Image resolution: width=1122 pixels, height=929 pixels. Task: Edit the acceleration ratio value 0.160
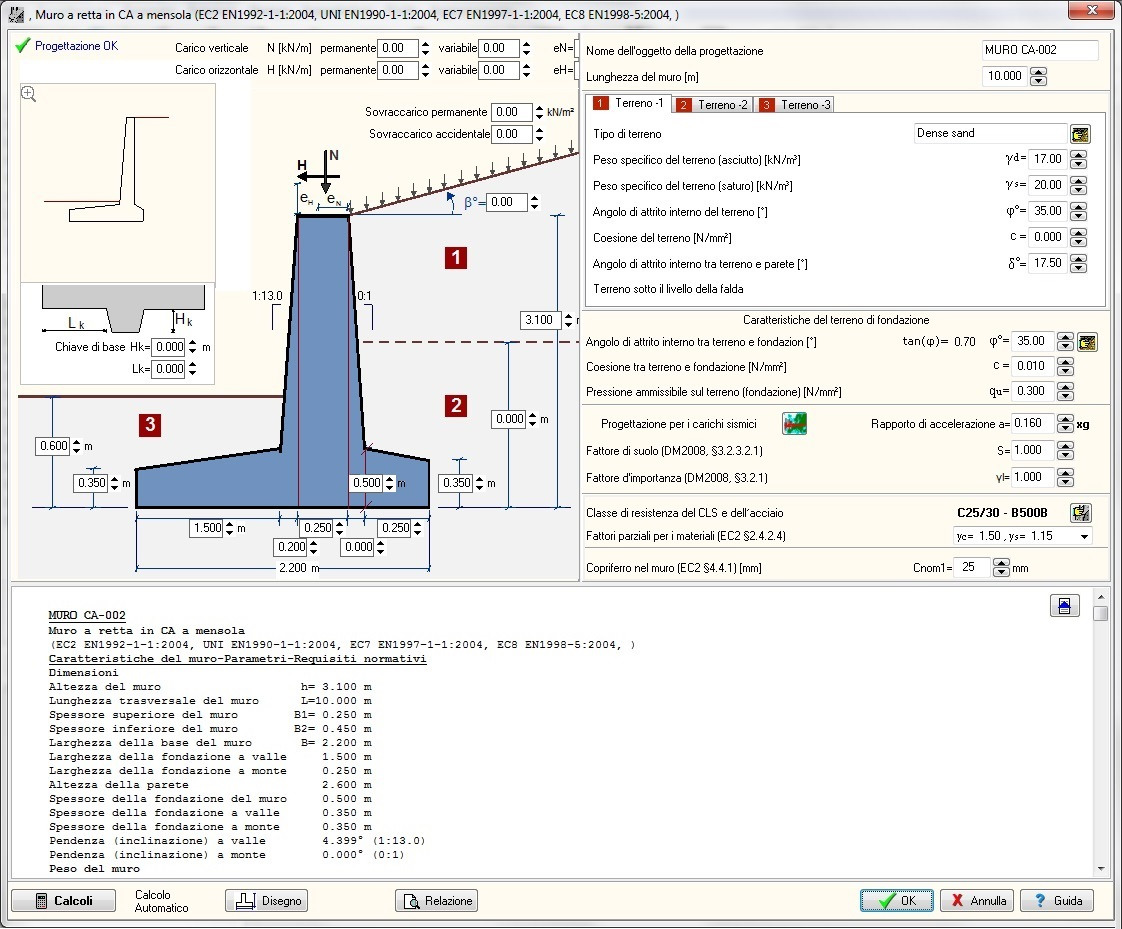point(1033,423)
